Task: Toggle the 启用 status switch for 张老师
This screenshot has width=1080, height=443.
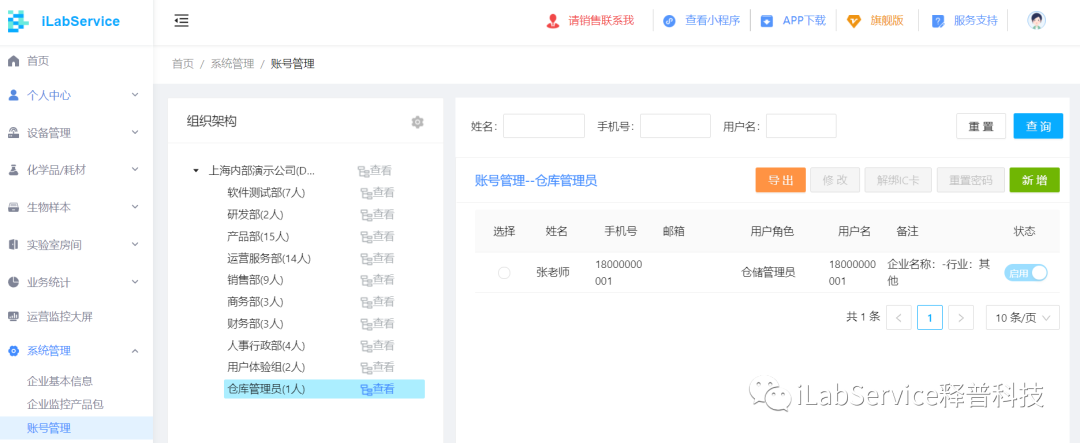Action: [x=1026, y=273]
